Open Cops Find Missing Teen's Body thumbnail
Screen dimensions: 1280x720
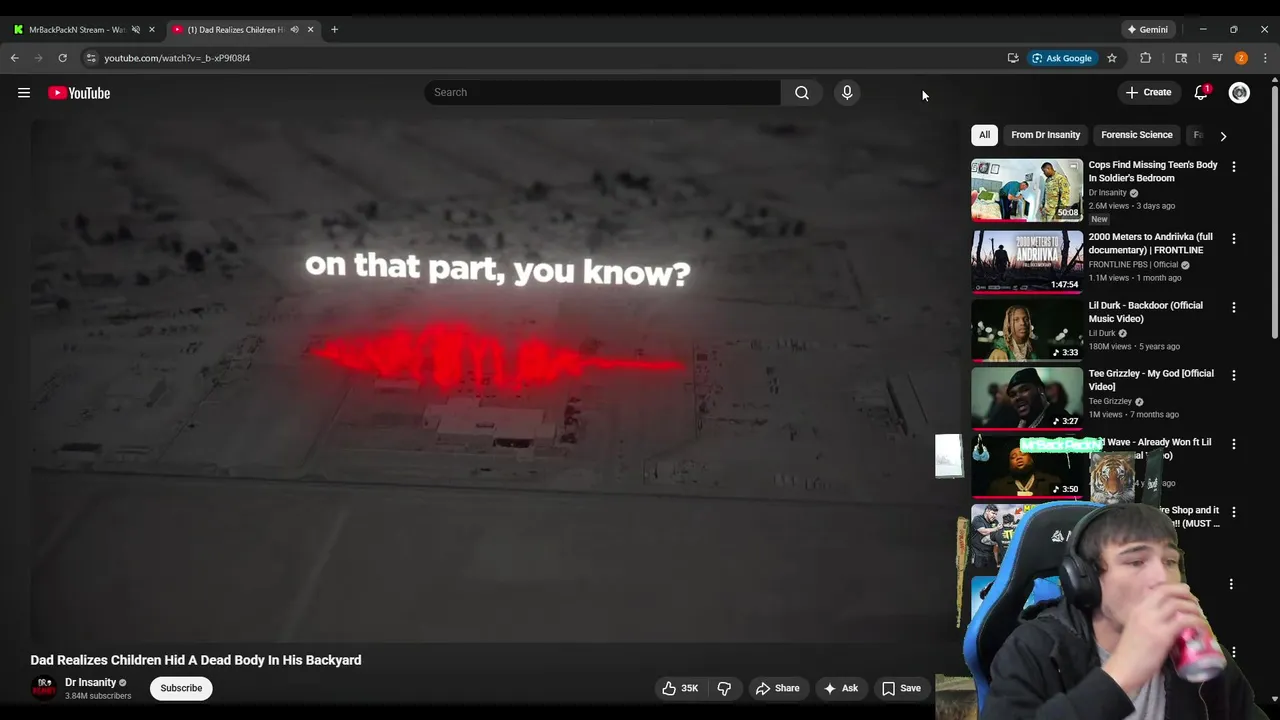click(1027, 190)
